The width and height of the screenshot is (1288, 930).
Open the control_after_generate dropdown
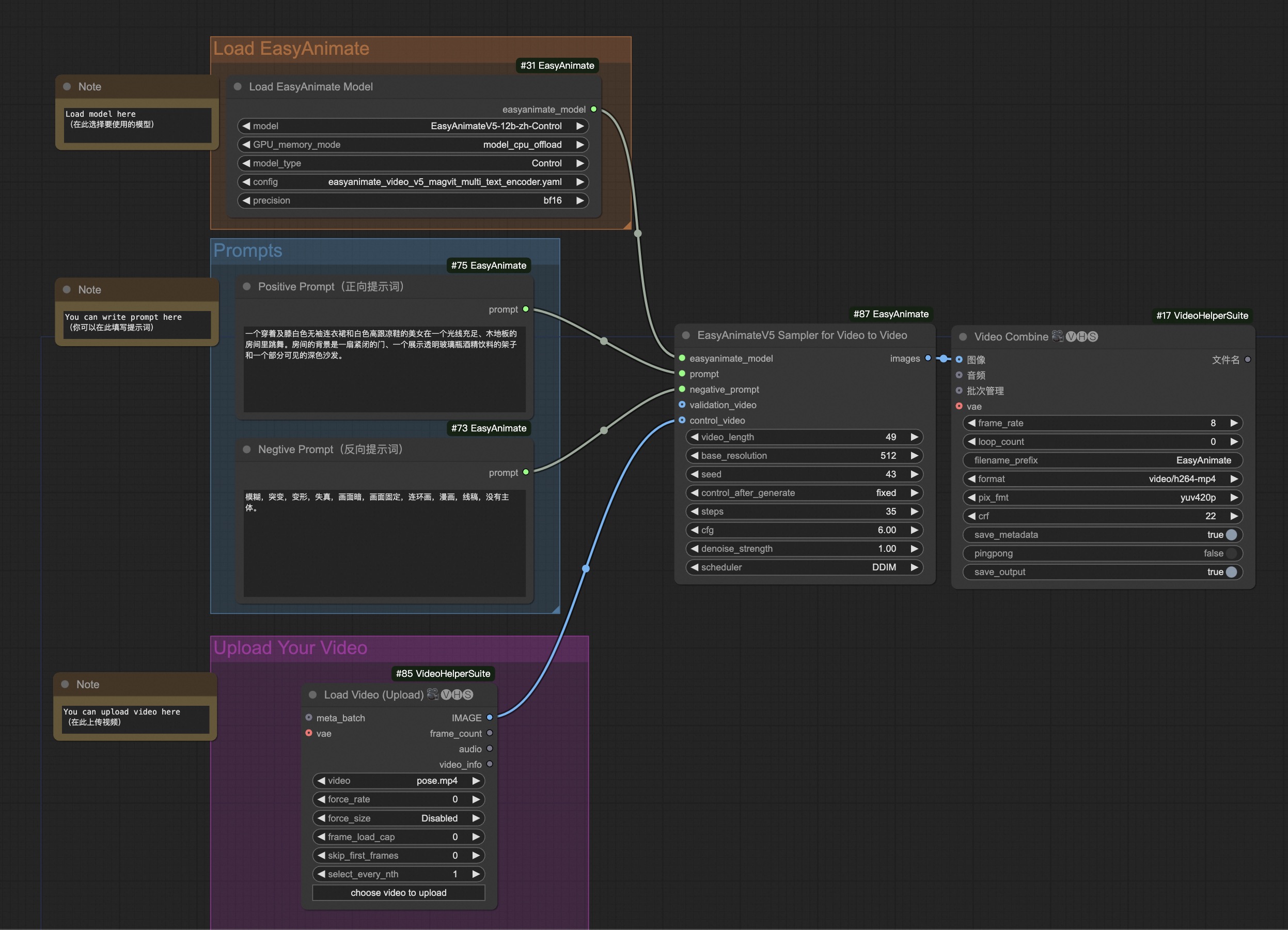[x=804, y=492]
